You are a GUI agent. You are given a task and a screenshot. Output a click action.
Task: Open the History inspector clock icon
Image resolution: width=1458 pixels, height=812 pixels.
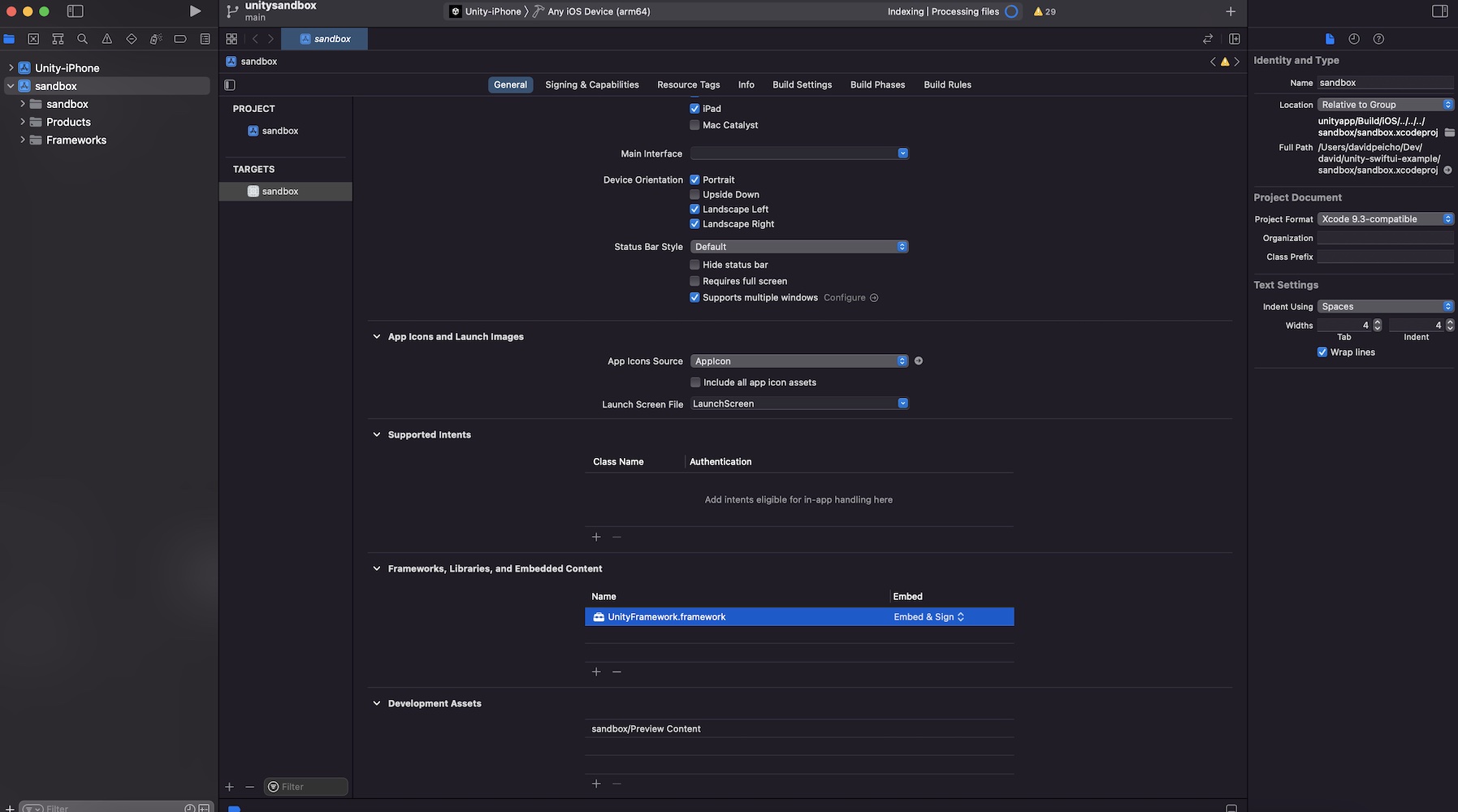[1354, 39]
